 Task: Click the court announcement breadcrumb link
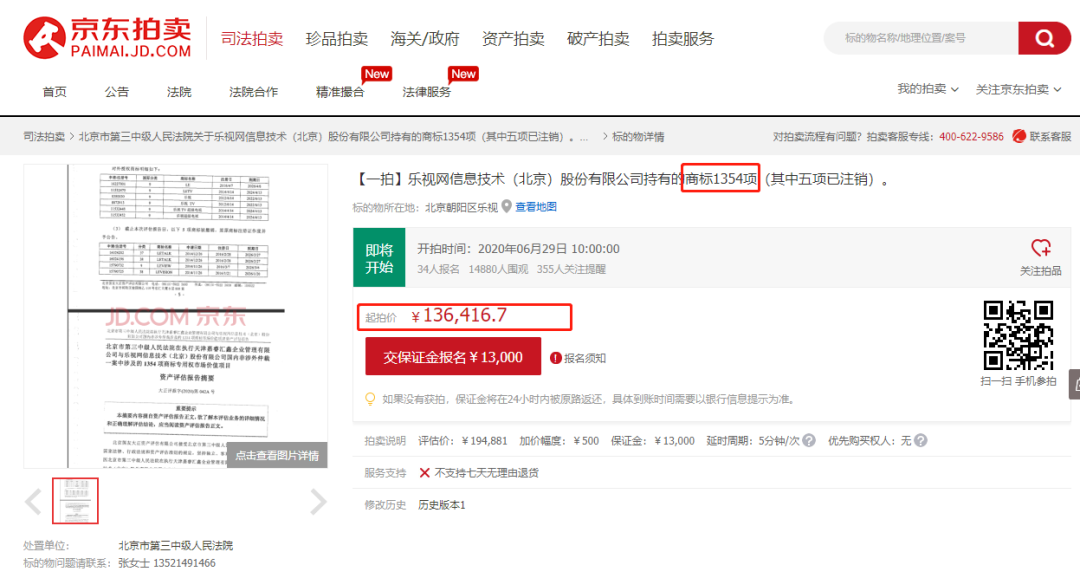[333, 136]
